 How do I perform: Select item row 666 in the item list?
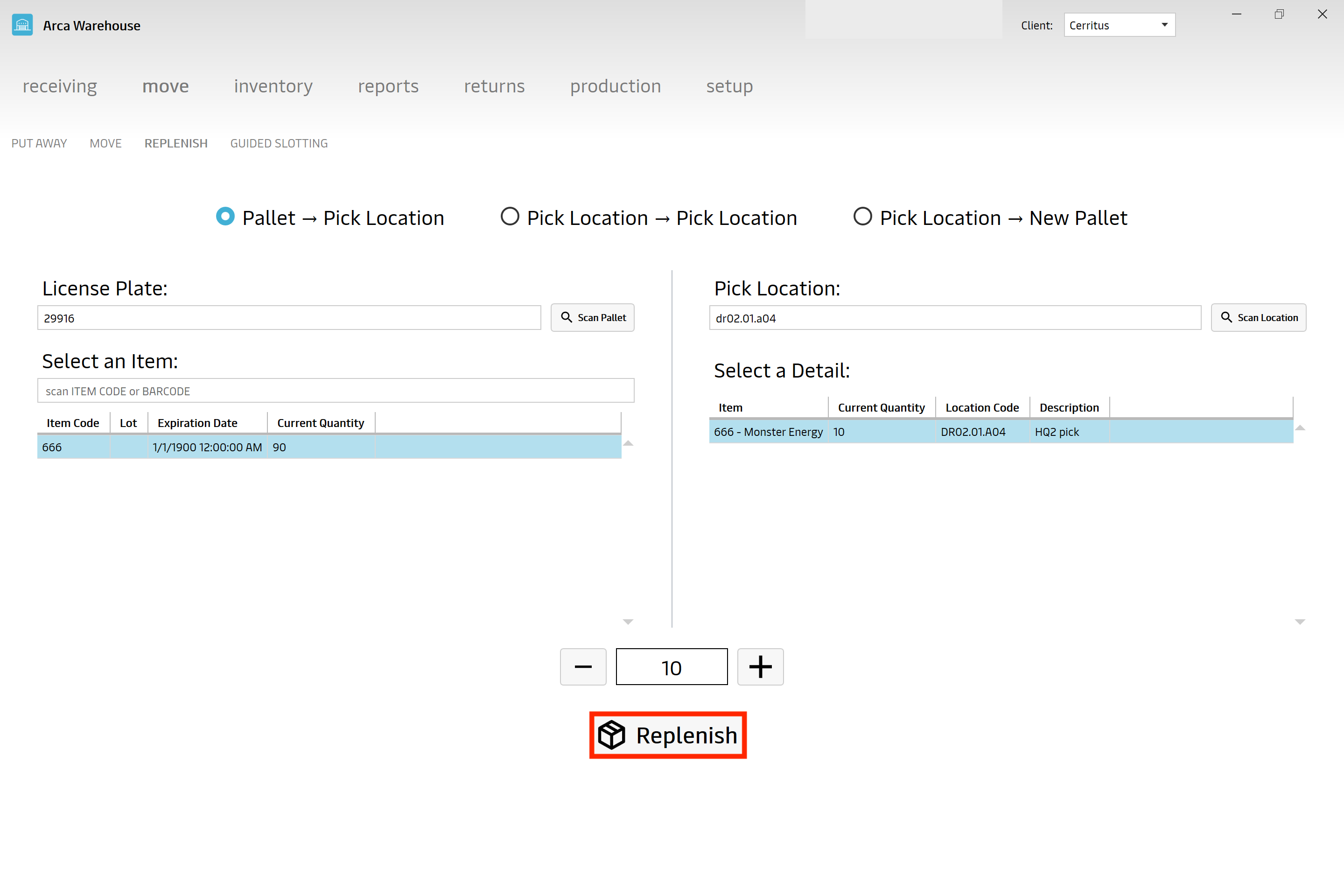(x=329, y=448)
